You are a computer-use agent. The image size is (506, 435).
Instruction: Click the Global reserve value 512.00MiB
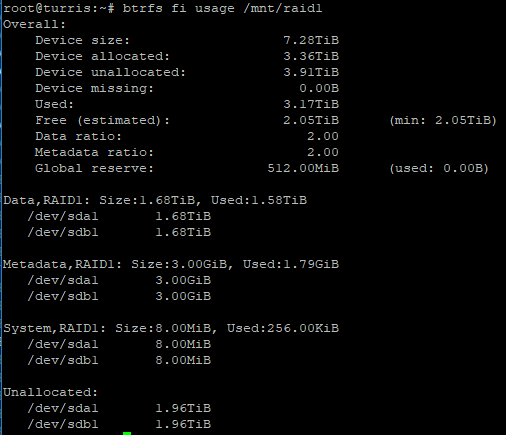tap(303, 168)
